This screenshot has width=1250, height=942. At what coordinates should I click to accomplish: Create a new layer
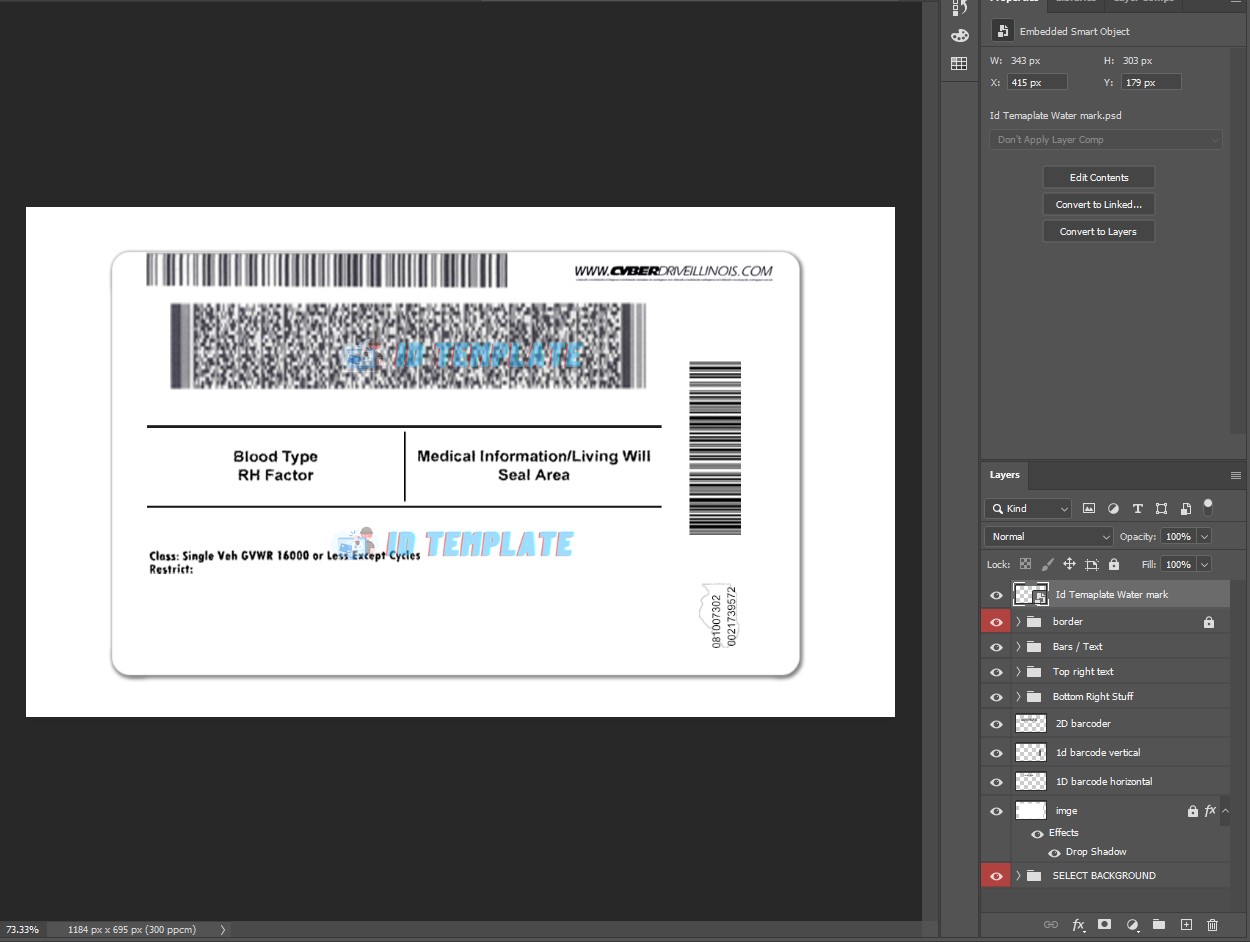[1186, 925]
